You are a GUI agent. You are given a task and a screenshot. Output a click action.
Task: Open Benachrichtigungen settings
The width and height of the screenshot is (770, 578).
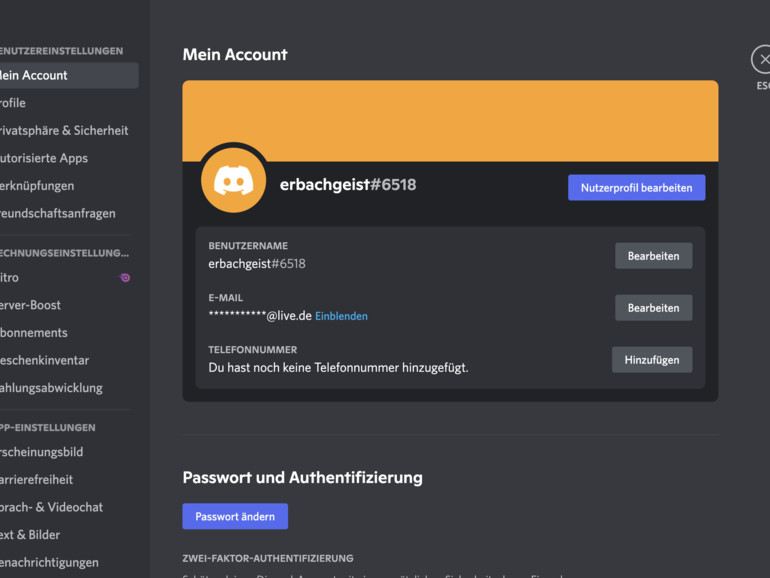(69, 562)
